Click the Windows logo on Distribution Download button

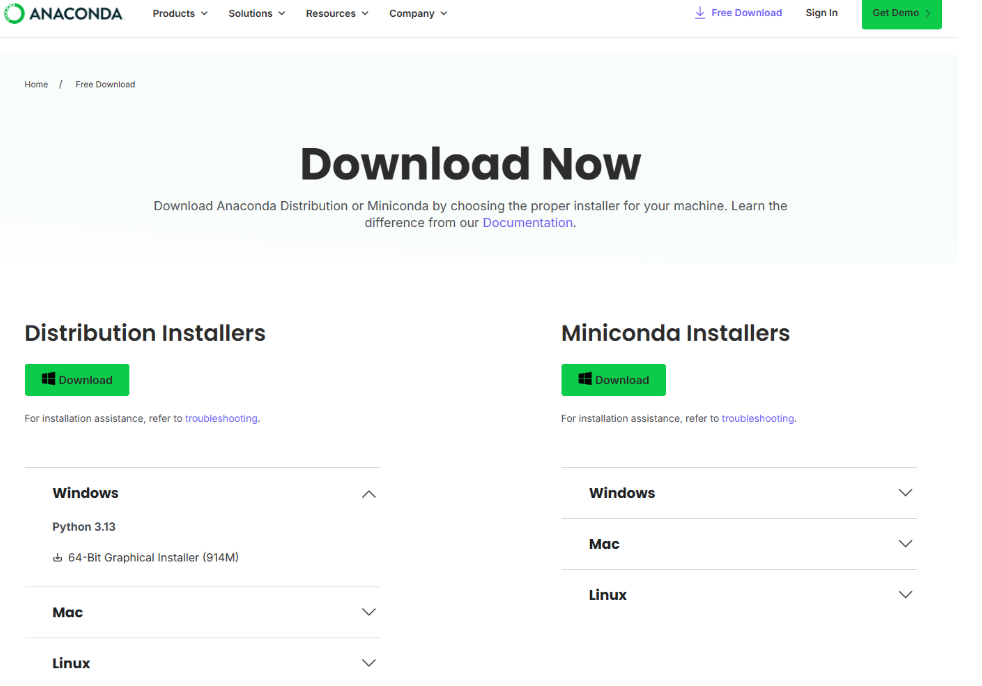(48, 378)
